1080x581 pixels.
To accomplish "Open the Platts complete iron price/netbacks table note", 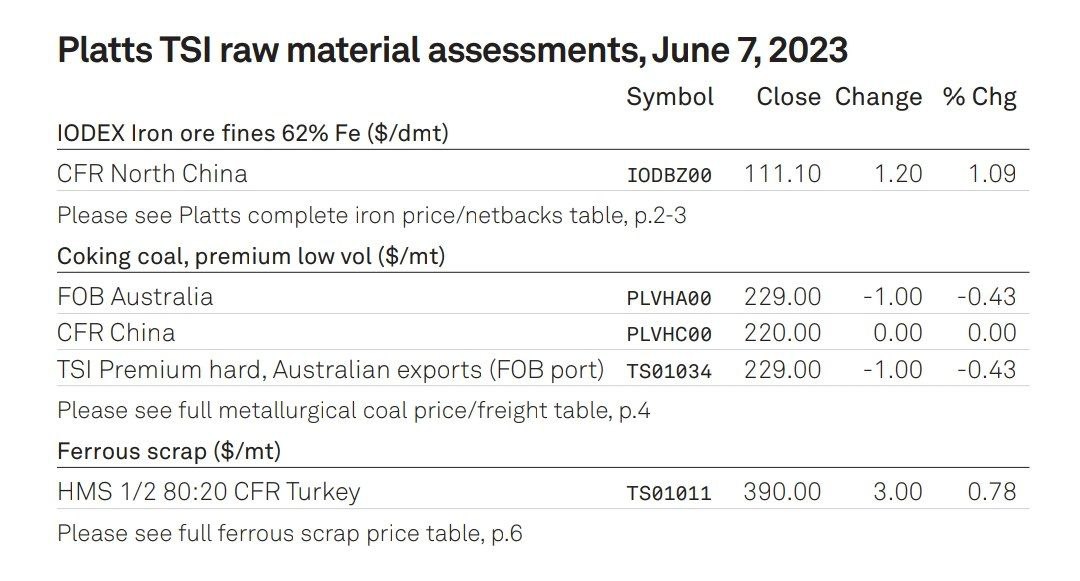I will (x=372, y=215).
